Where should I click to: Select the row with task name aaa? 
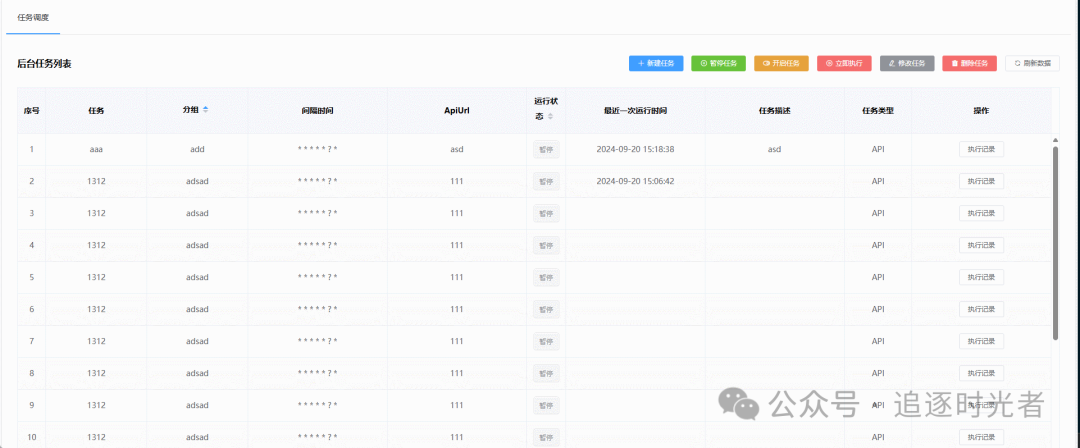[96, 149]
